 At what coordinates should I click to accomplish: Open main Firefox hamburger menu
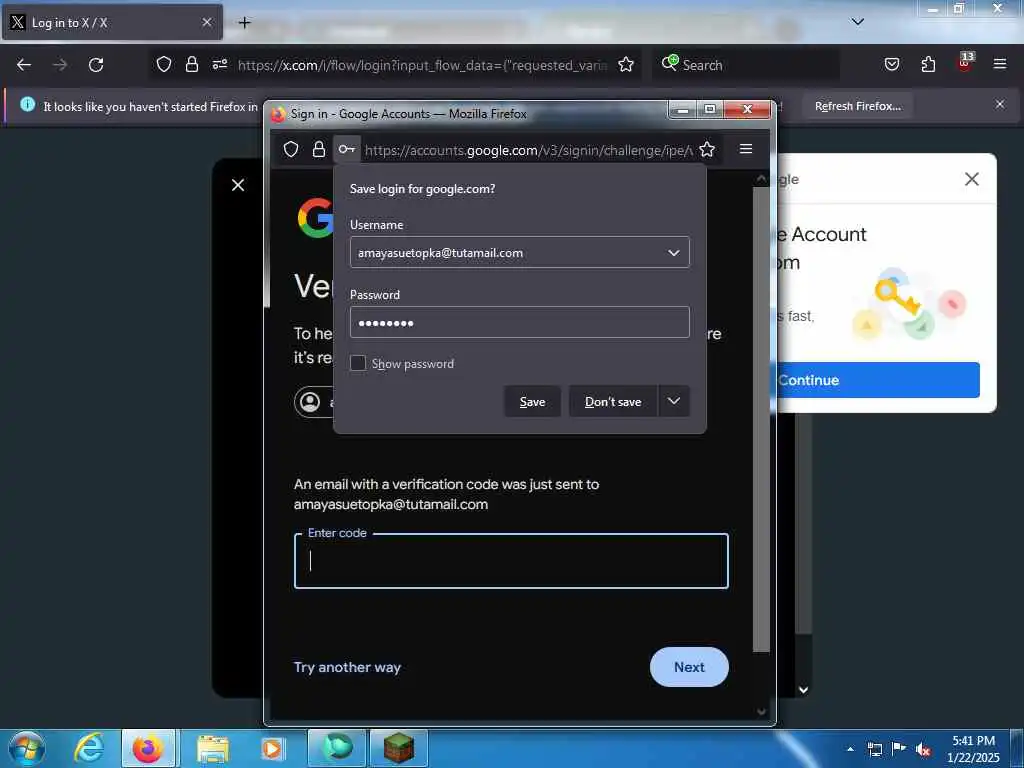point(1000,64)
